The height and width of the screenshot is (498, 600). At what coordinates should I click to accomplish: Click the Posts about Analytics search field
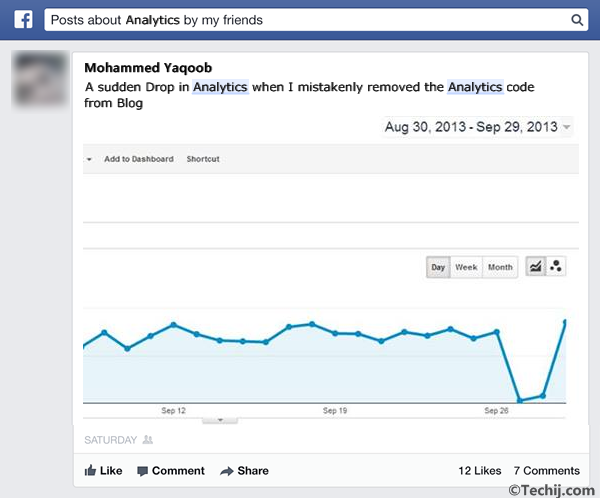click(x=300, y=20)
